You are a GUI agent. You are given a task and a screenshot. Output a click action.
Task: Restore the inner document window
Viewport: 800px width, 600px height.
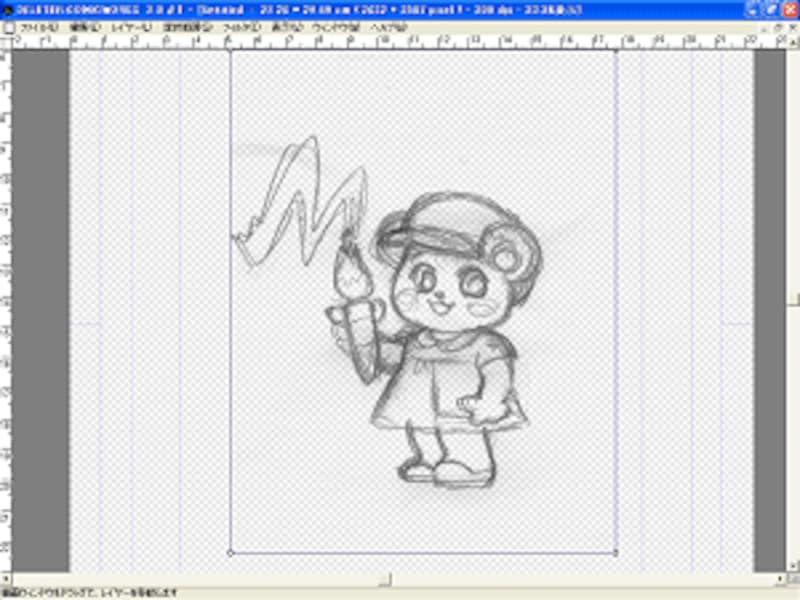click(779, 28)
